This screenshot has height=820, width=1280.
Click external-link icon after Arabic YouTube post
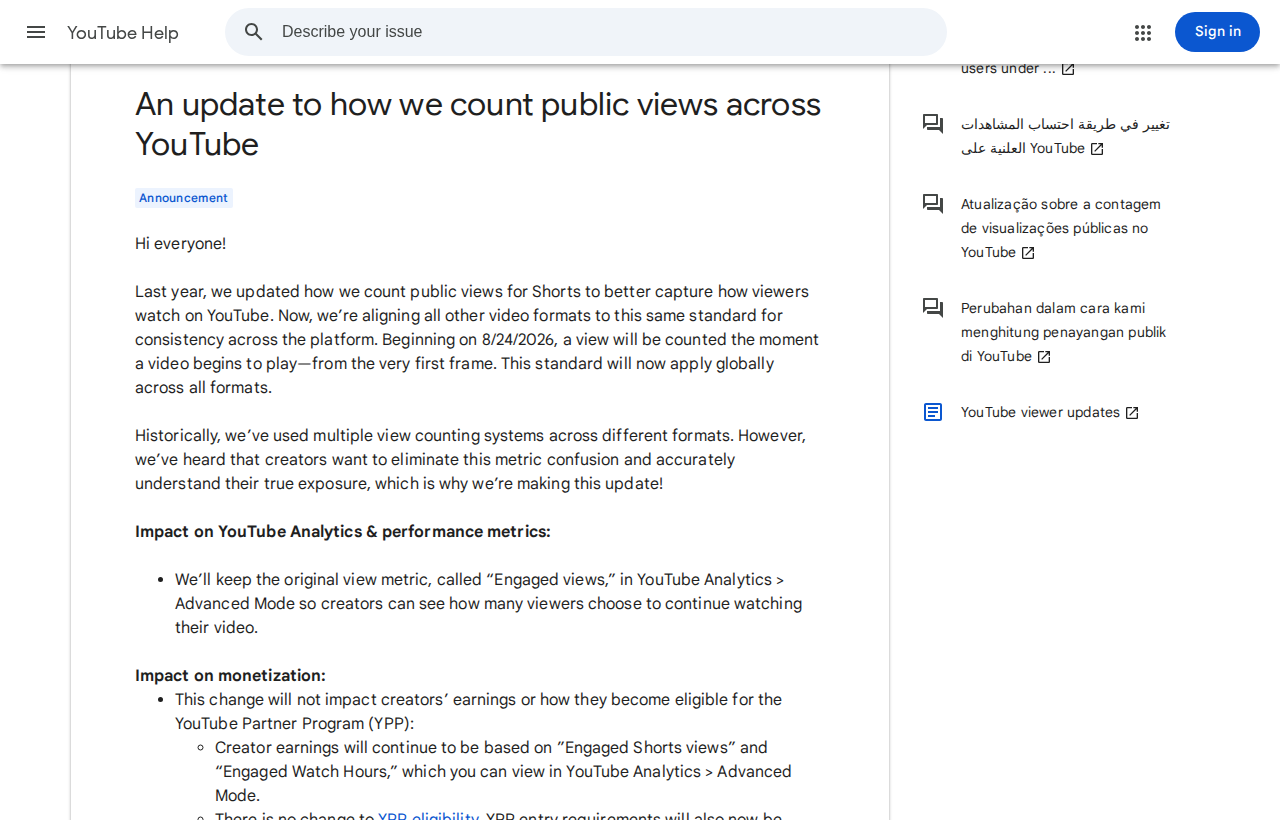tap(1097, 149)
